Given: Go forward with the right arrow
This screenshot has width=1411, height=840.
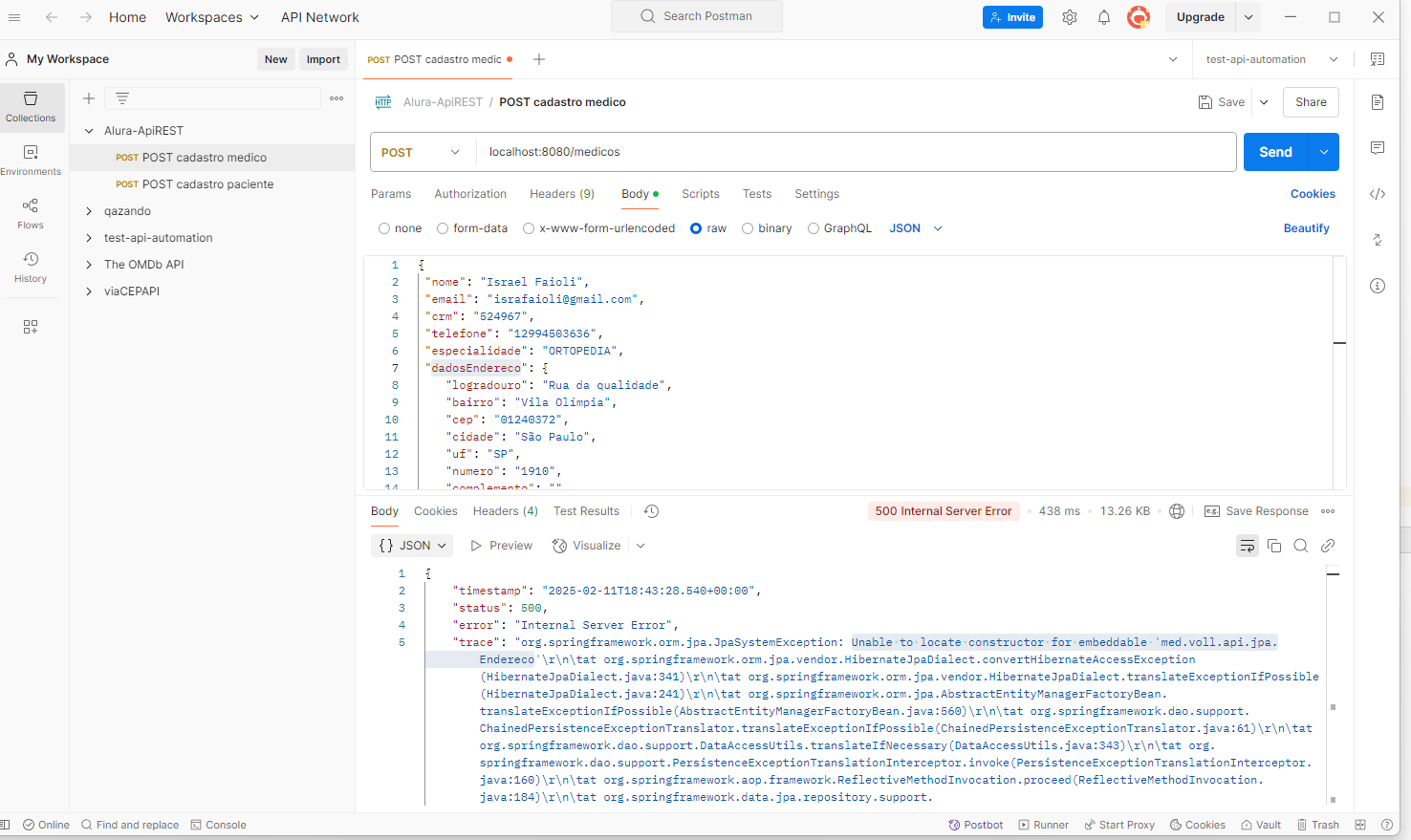Looking at the screenshot, I should 86,17.
